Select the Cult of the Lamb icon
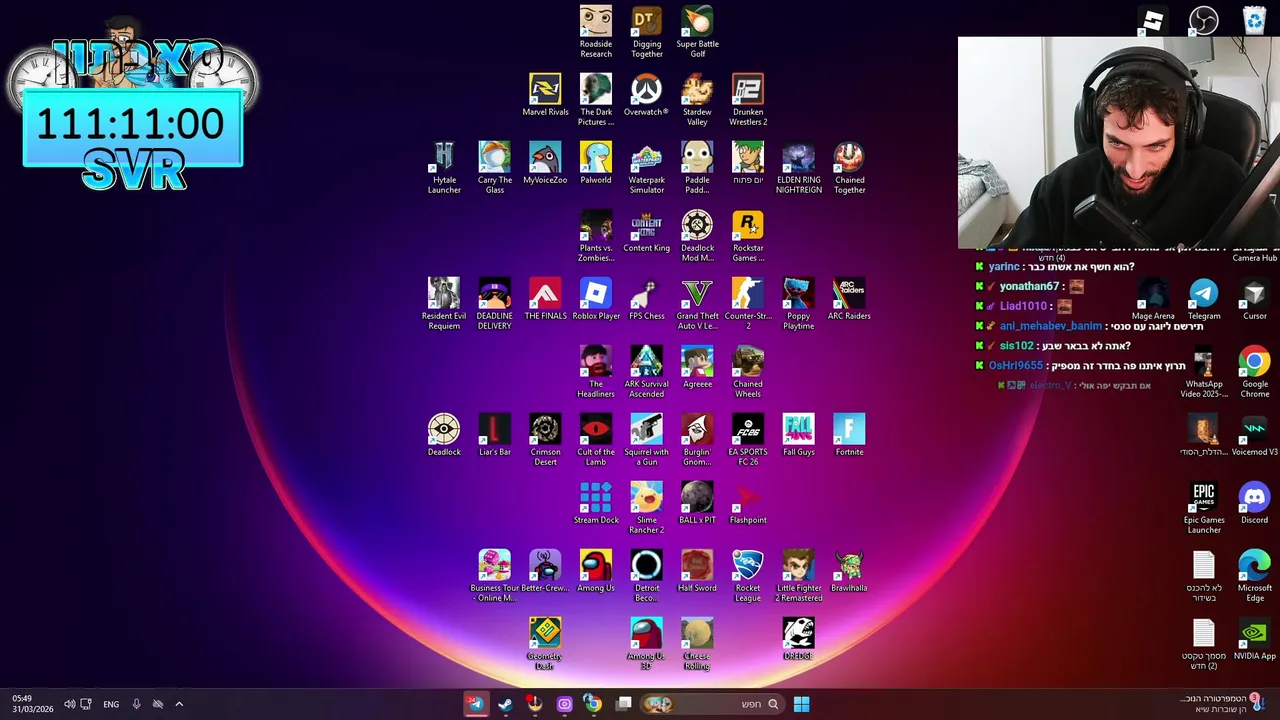Image resolution: width=1280 pixels, height=720 pixels. click(x=596, y=440)
